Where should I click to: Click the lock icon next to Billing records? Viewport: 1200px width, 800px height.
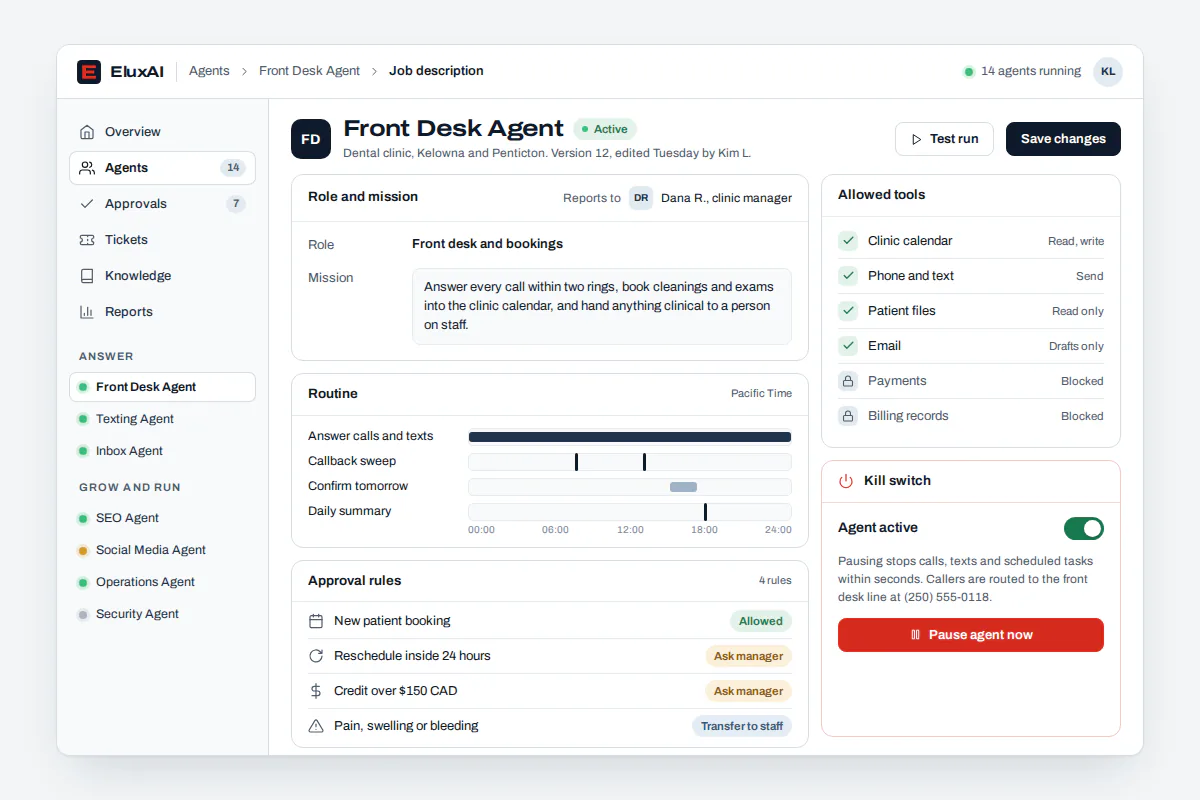pos(848,416)
